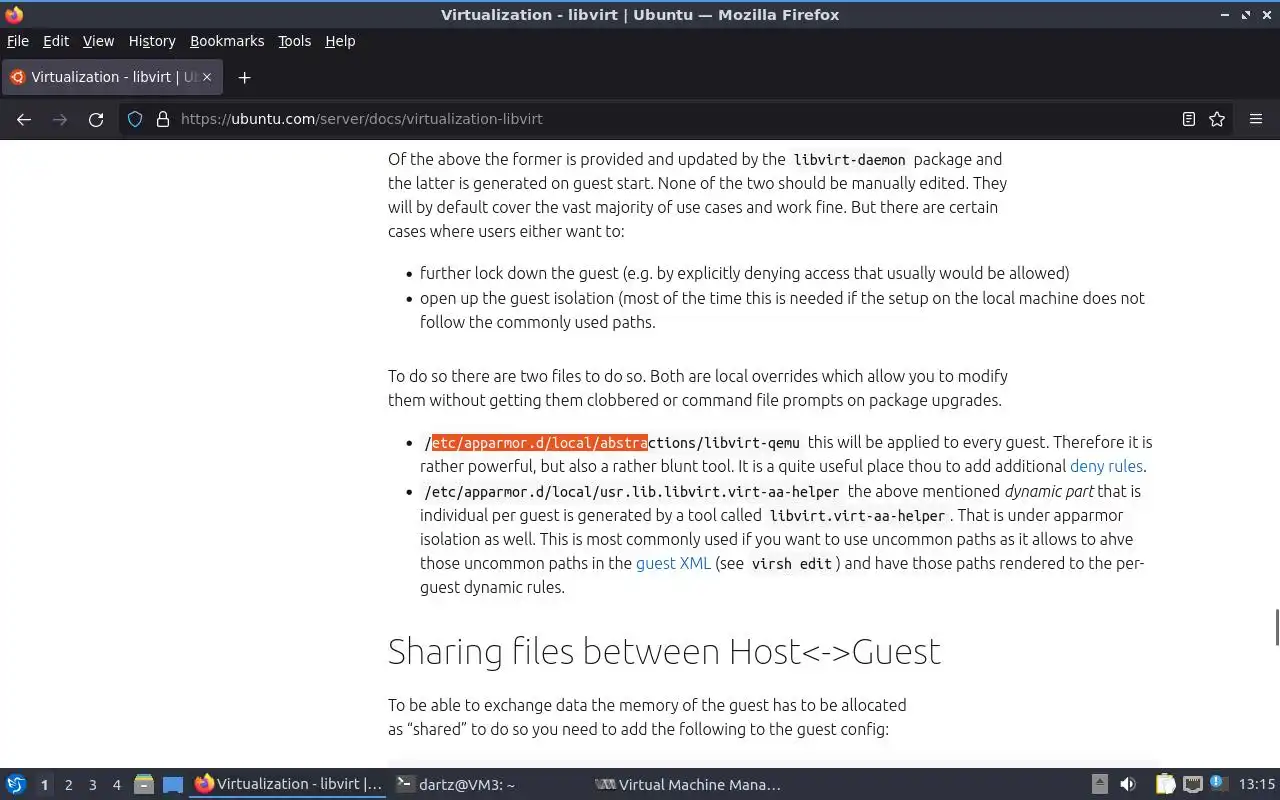
Task: Switch to workspace 3 in the pager
Action: click(92, 785)
